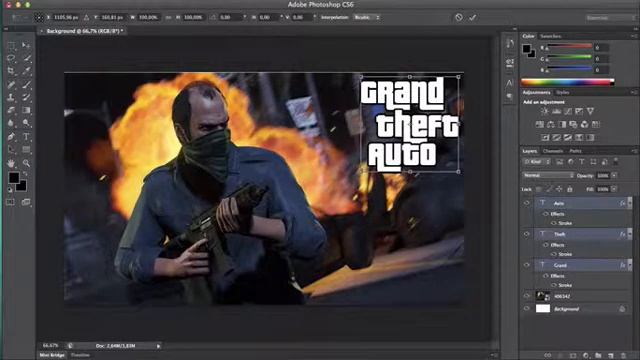Switch to the Styles tab

click(x=562, y=93)
